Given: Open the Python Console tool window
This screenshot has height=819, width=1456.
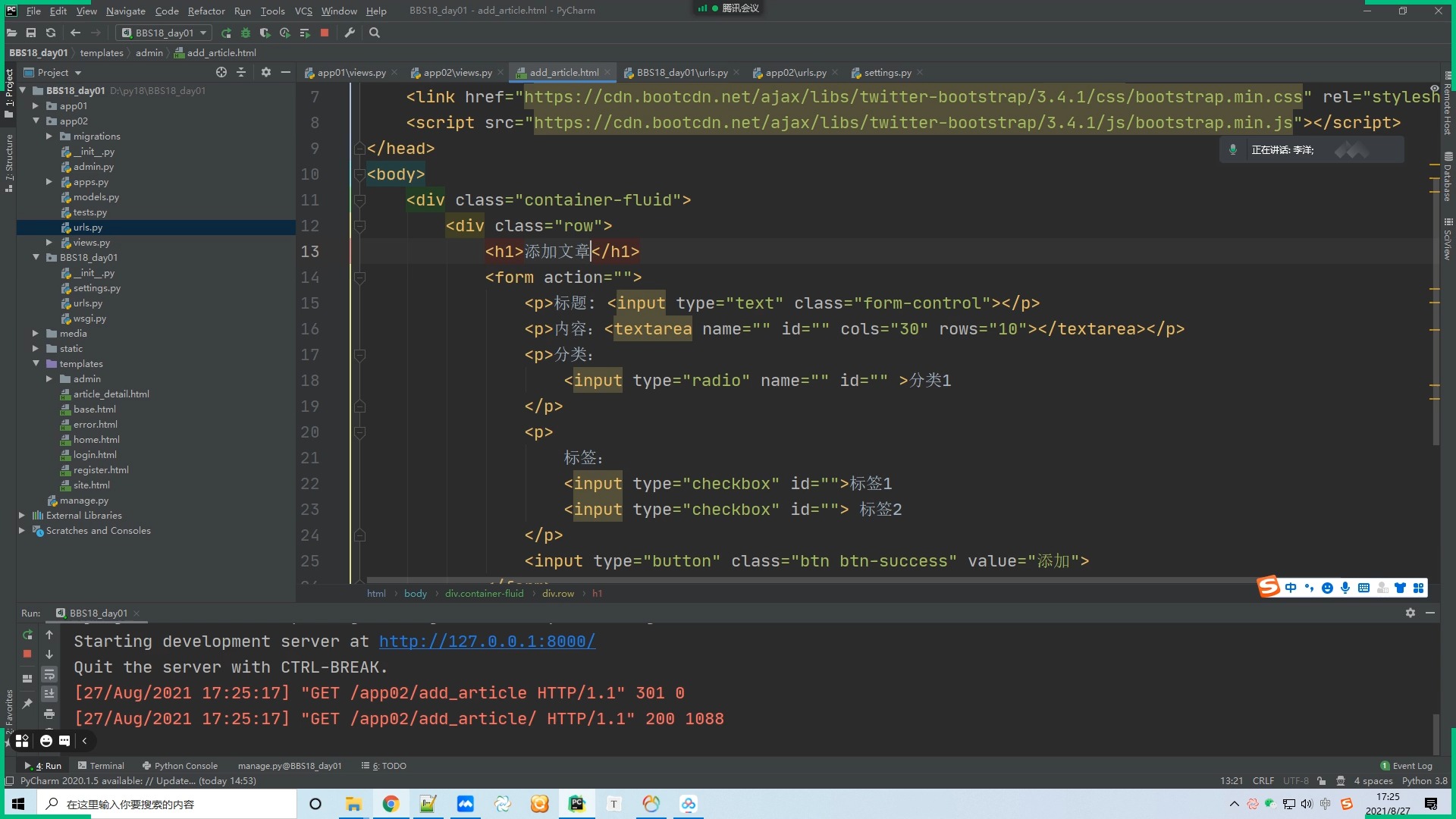Looking at the screenshot, I should pos(180,766).
